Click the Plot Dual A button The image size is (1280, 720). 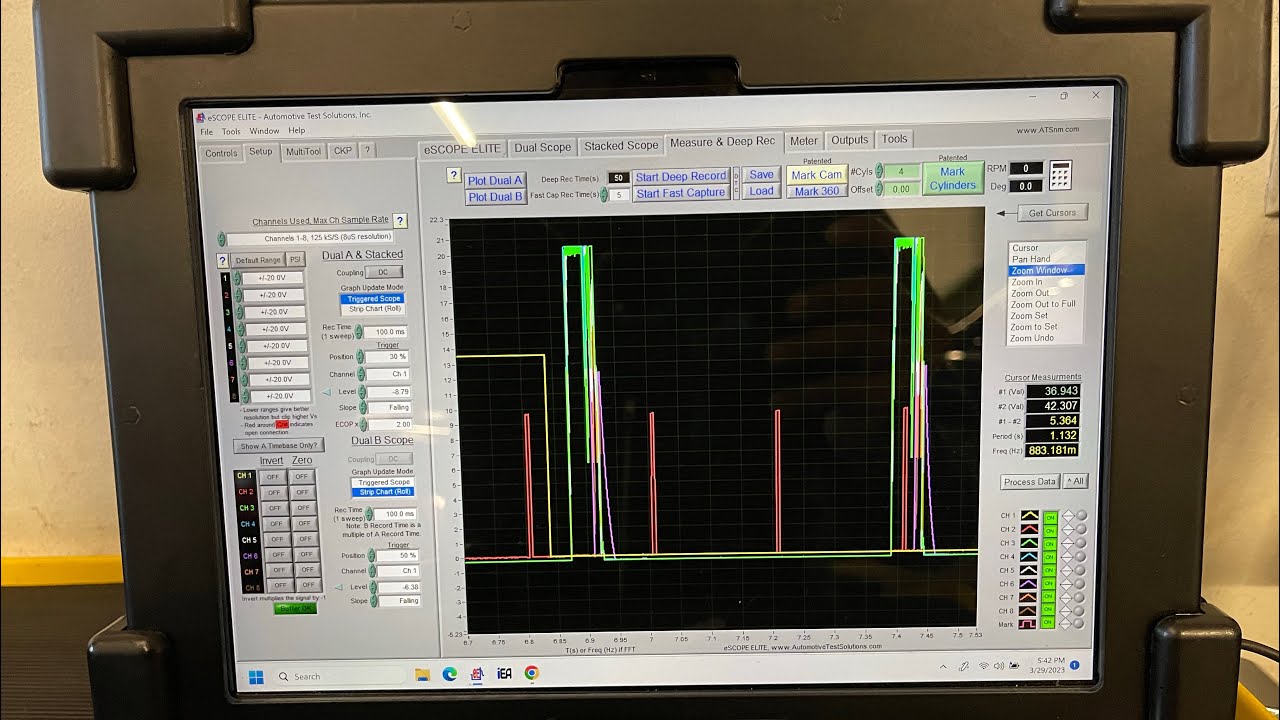pyautogui.click(x=495, y=181)
